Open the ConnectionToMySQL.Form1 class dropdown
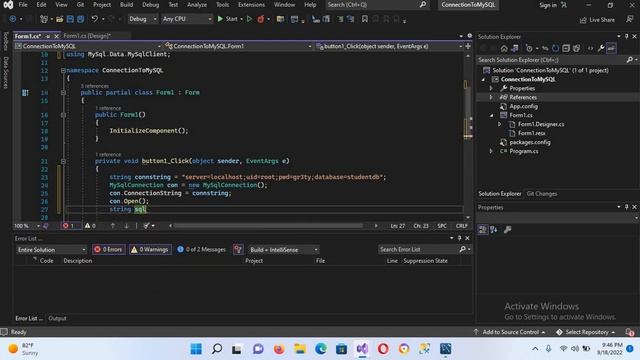Viewport: 640px width, 360px height. coord(238,46)
